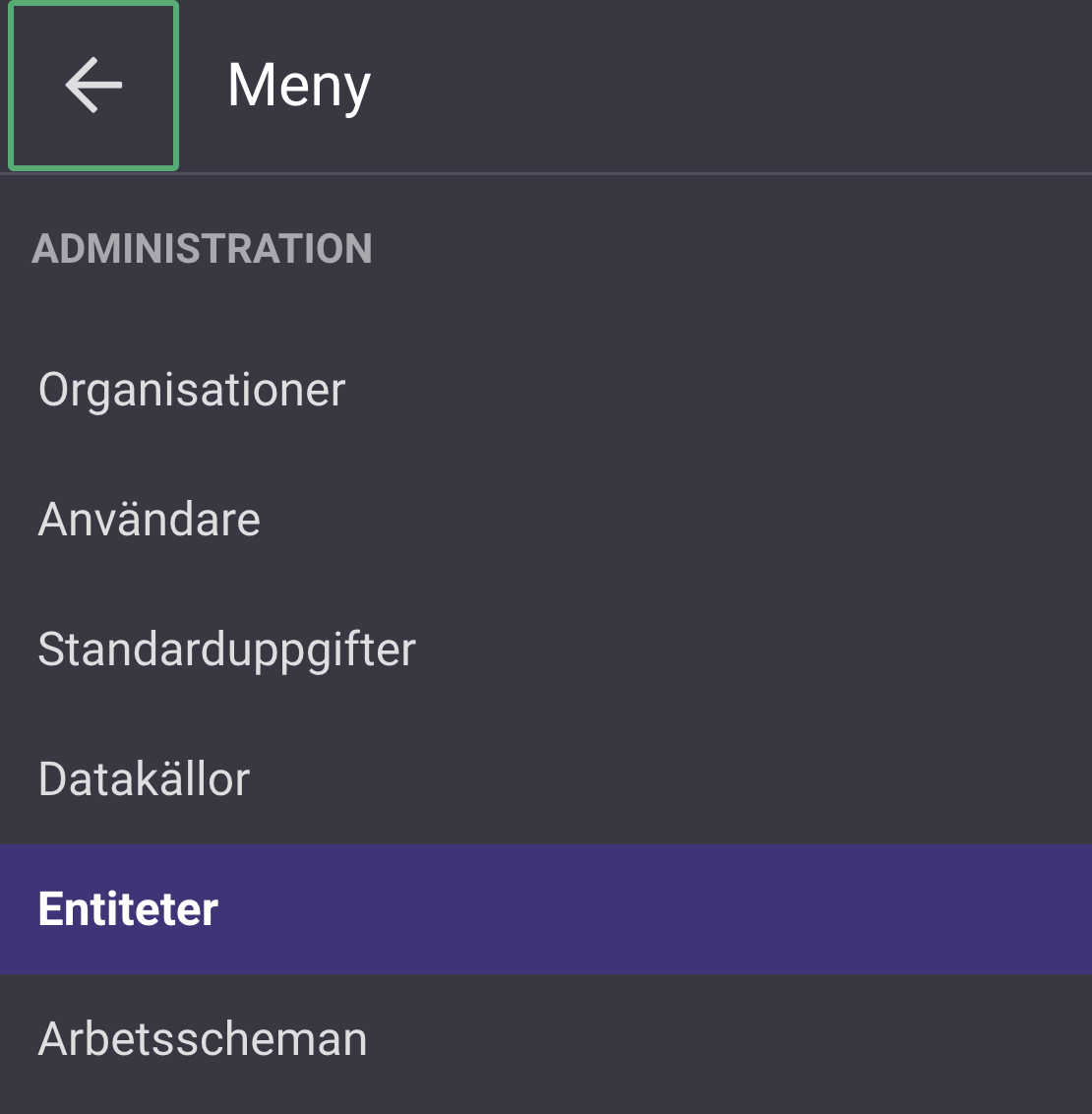Go to data sources via Datakällor

[144, 778]
